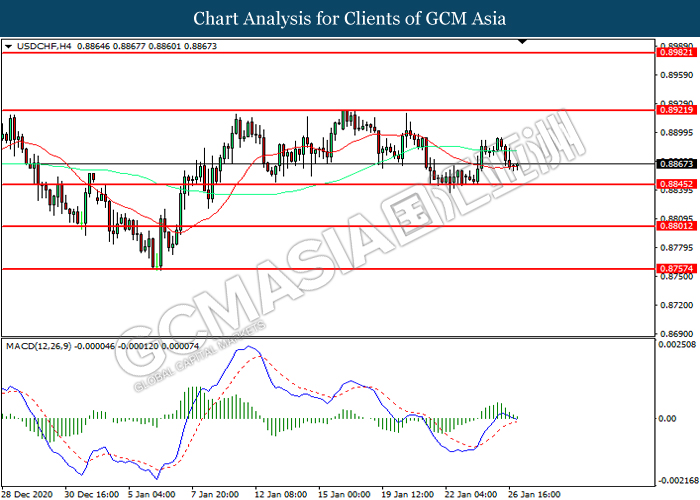Select the 0.89821 red price label
700x500 pixels.
click(677, 53)
